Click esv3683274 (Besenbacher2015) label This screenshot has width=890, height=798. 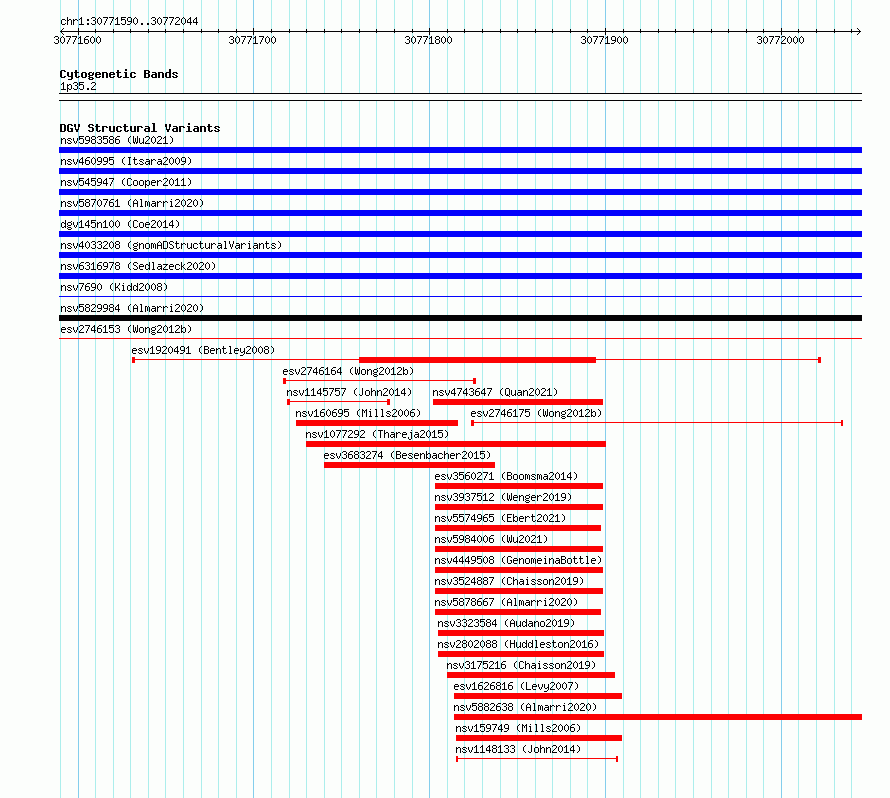pyautogui.click(x=407, y=455)
